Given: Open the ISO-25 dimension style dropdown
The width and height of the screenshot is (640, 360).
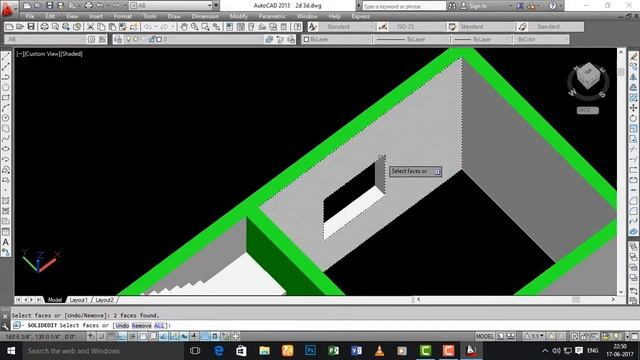Looking at the screenshot, I should (416, 27).
